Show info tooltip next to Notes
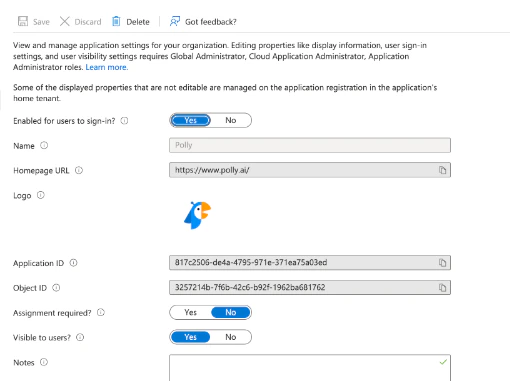Viewport: 510px width, 381px height. (x=44, y=362)
